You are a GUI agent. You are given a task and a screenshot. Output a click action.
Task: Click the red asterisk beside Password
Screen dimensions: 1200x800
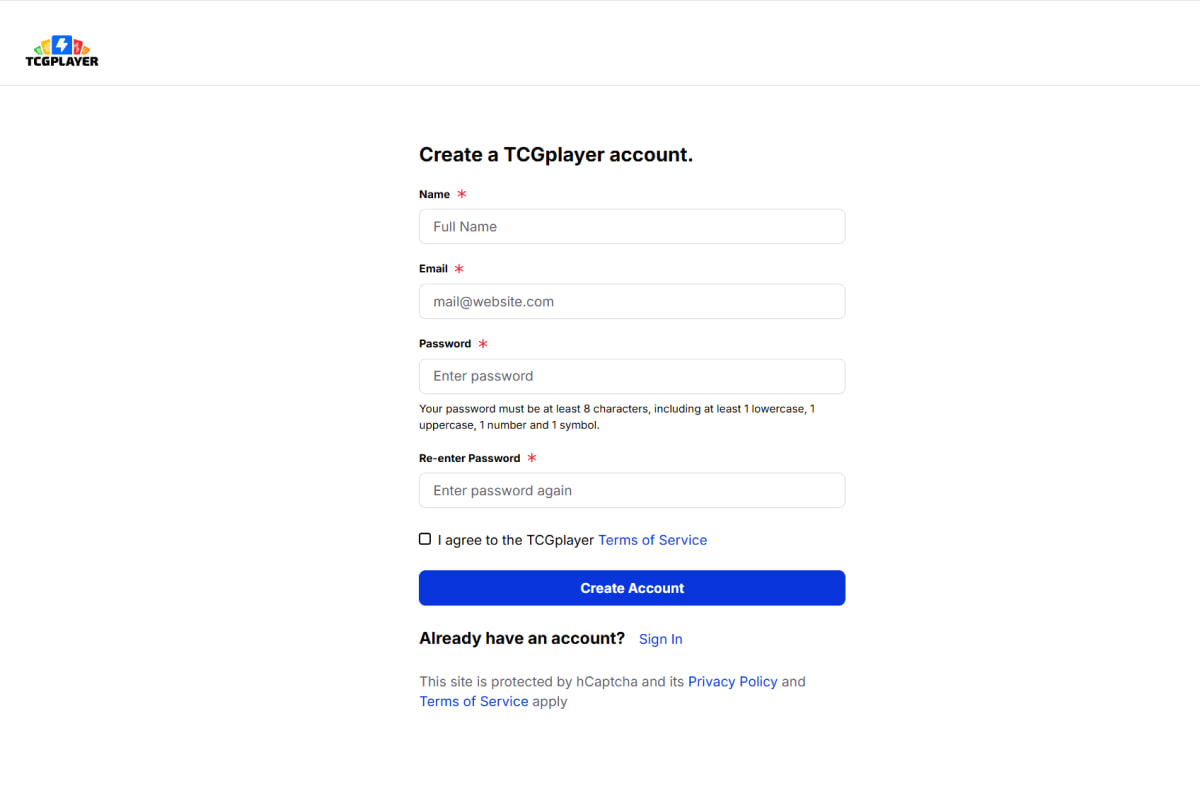pos(483,344)
